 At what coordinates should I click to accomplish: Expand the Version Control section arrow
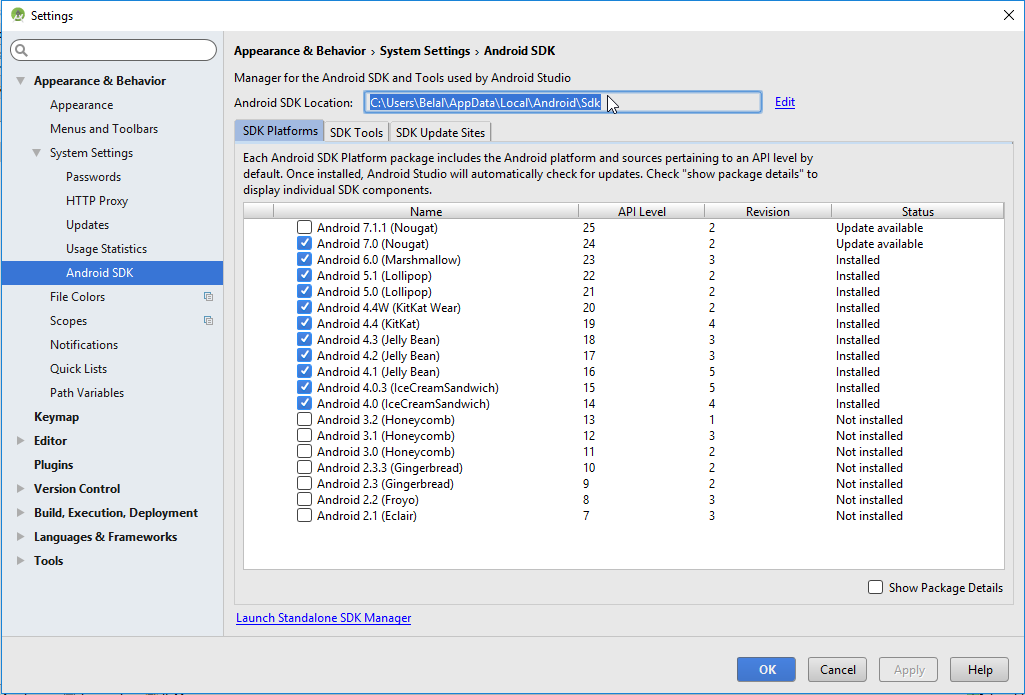21,489
